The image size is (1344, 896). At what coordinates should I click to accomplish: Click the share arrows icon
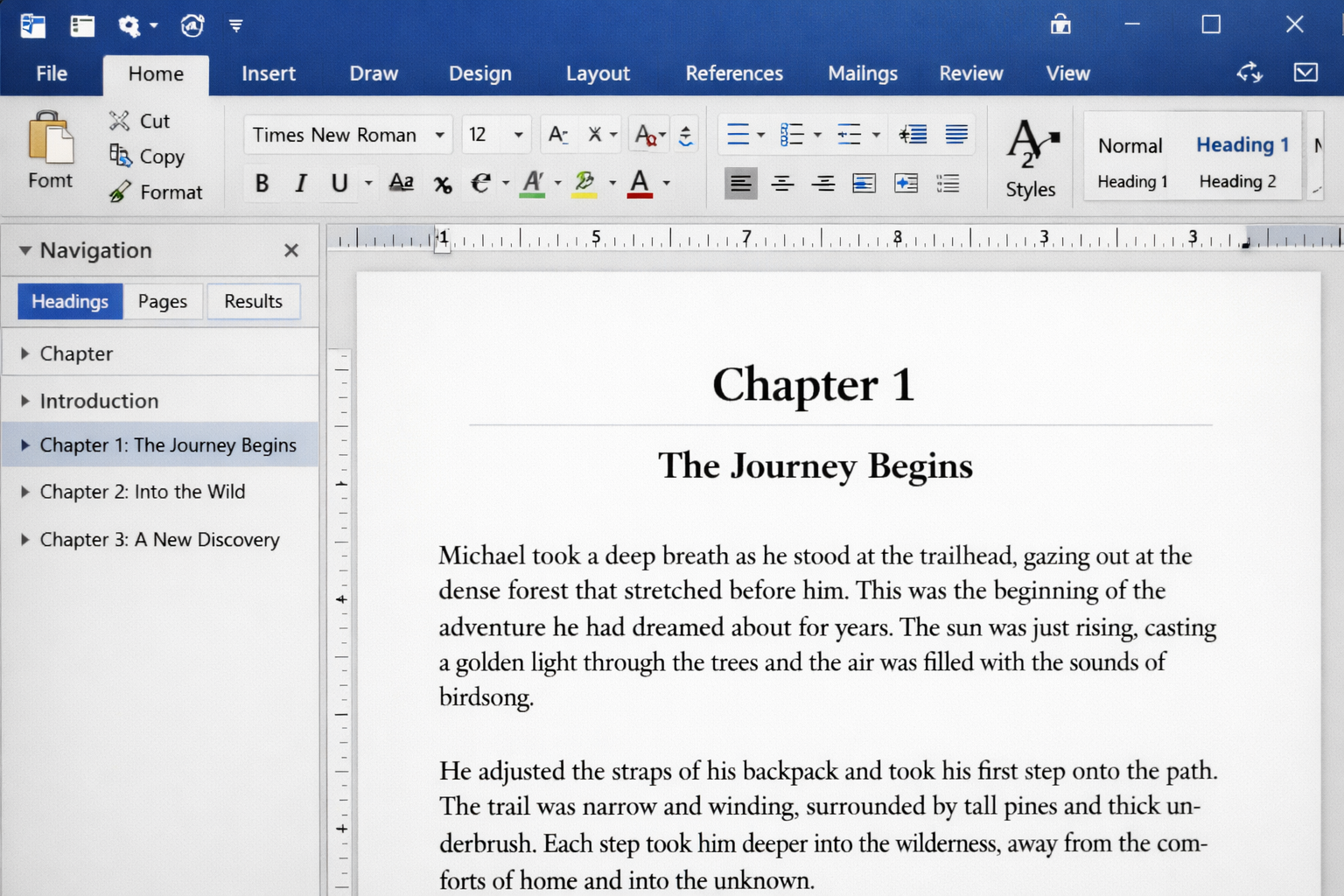point(1249,73)
